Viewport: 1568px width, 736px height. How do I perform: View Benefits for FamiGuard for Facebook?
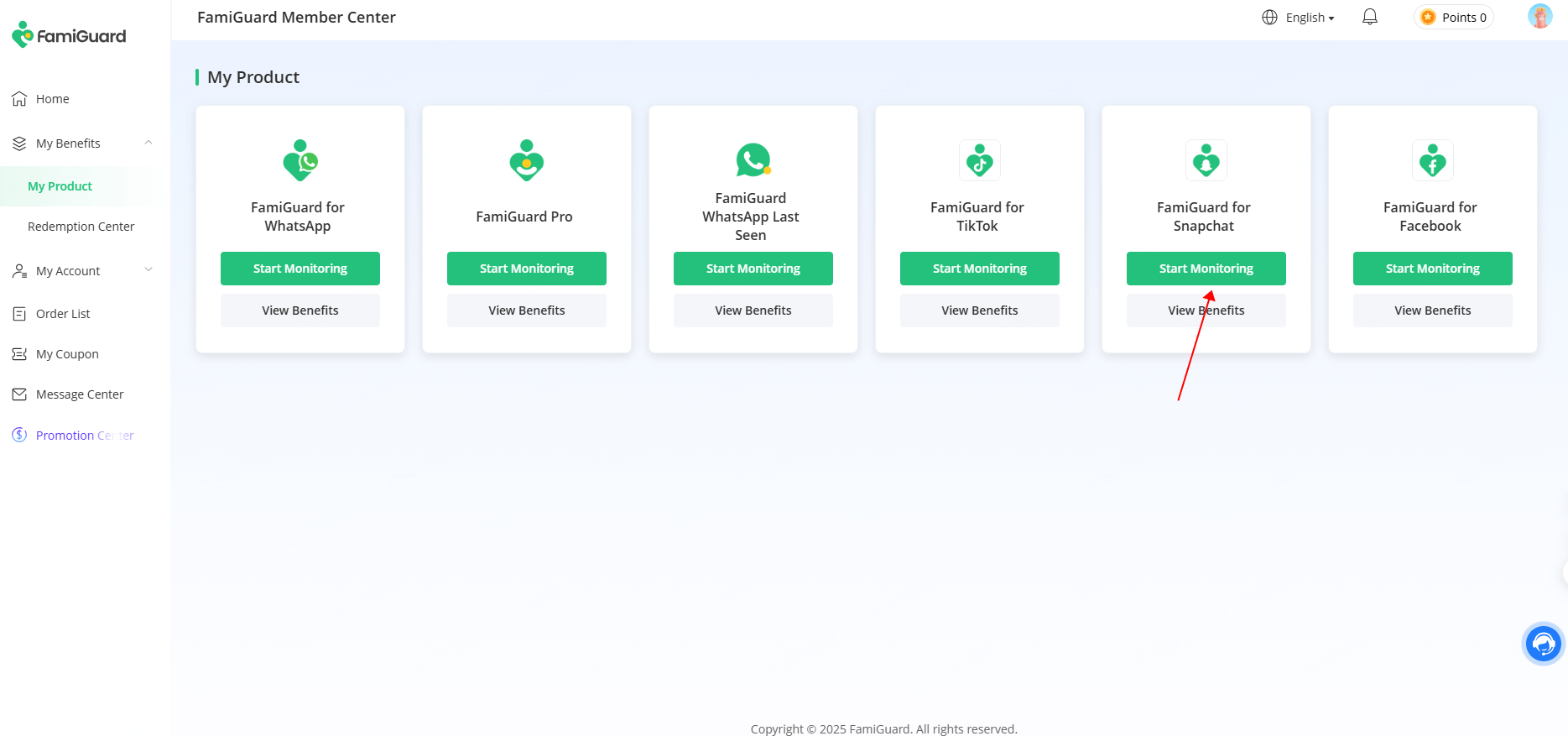pyautogui.click(x=1433, y=311)
